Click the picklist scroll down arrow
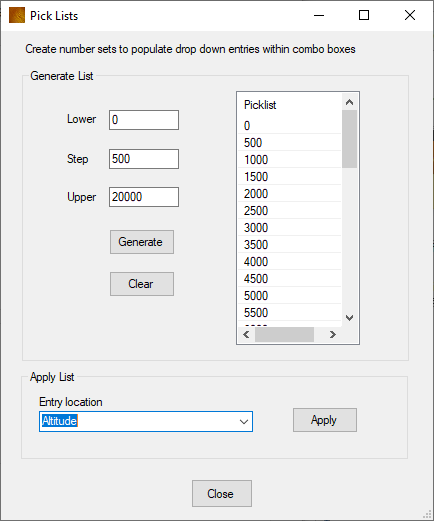The width and height of the screenshot is (434, 521). point(349,318)
